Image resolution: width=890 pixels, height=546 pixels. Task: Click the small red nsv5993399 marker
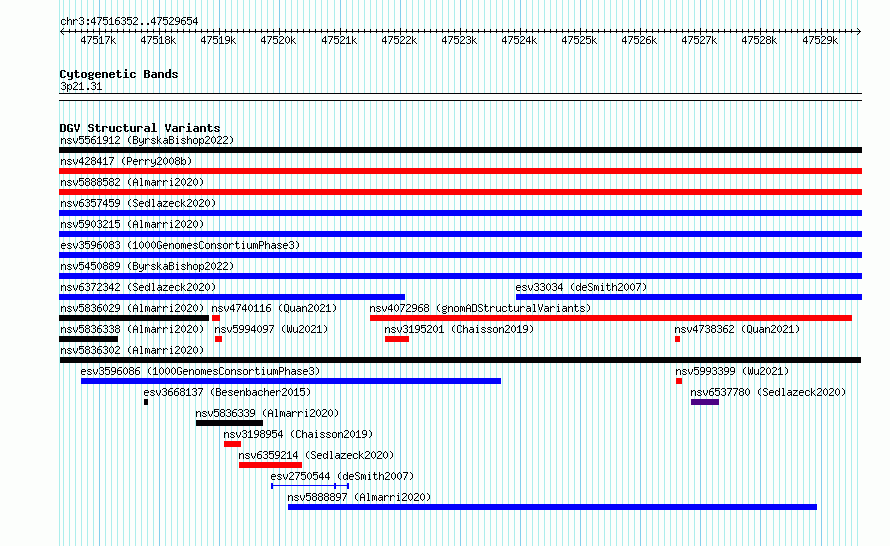[679, 381]
